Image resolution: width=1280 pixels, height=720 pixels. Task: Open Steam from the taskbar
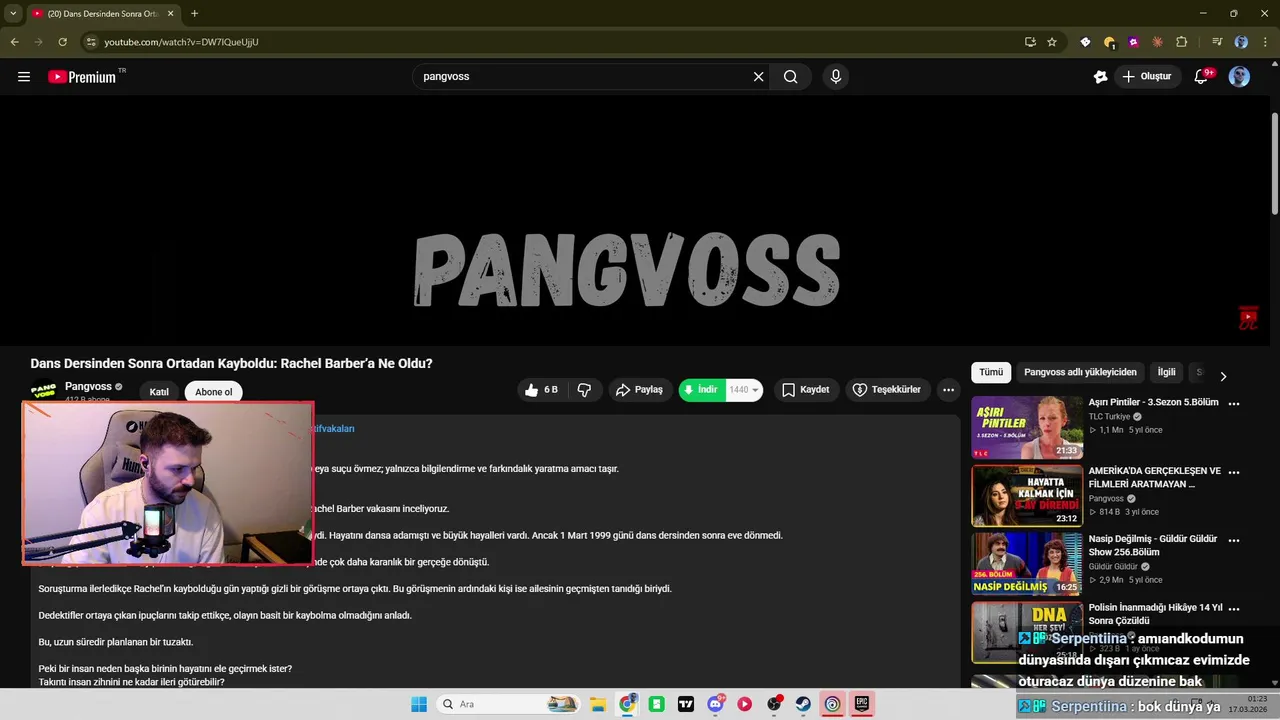(x=803, y=704)
